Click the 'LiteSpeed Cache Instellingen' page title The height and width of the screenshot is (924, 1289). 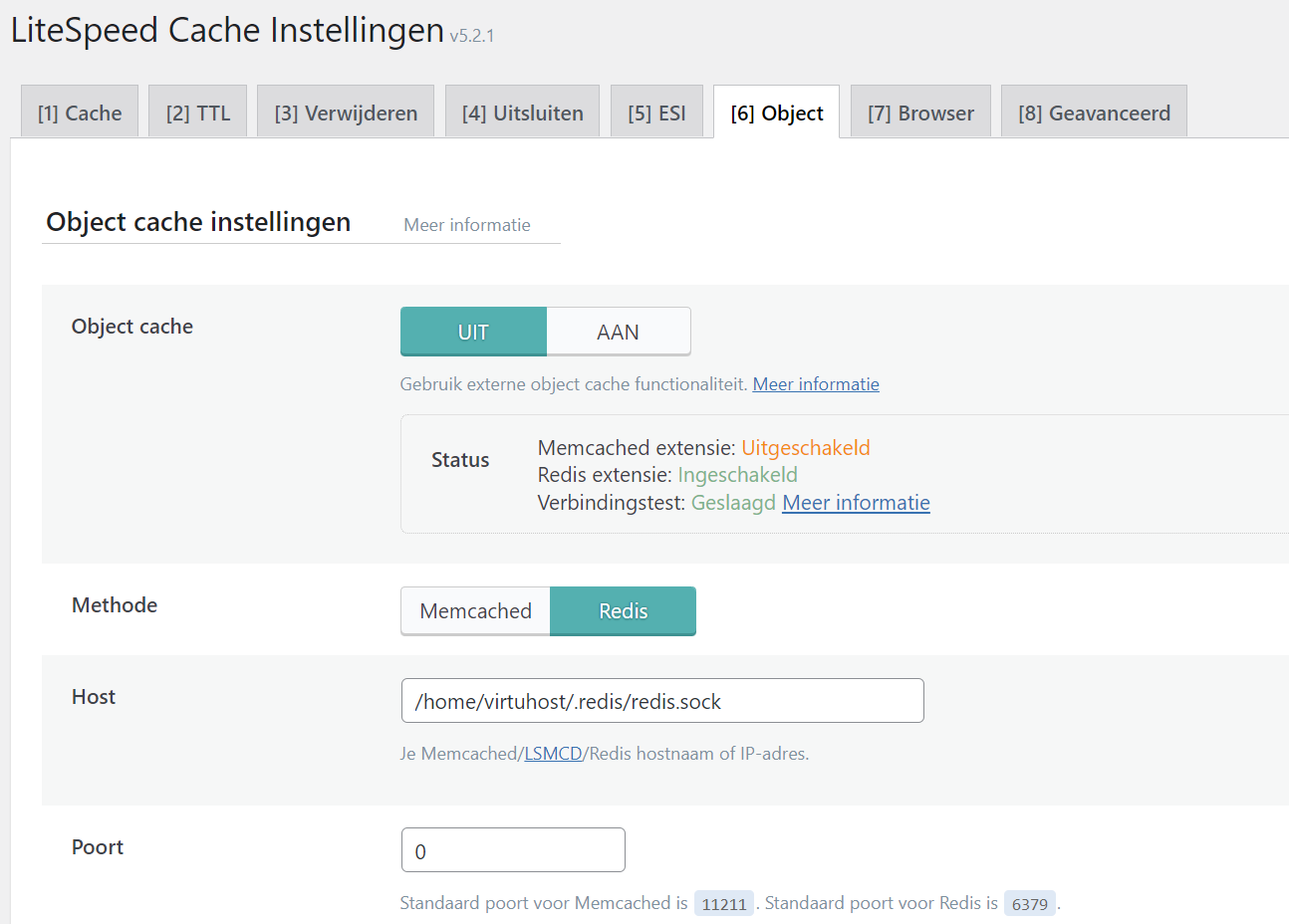click(x=227, y=30)
